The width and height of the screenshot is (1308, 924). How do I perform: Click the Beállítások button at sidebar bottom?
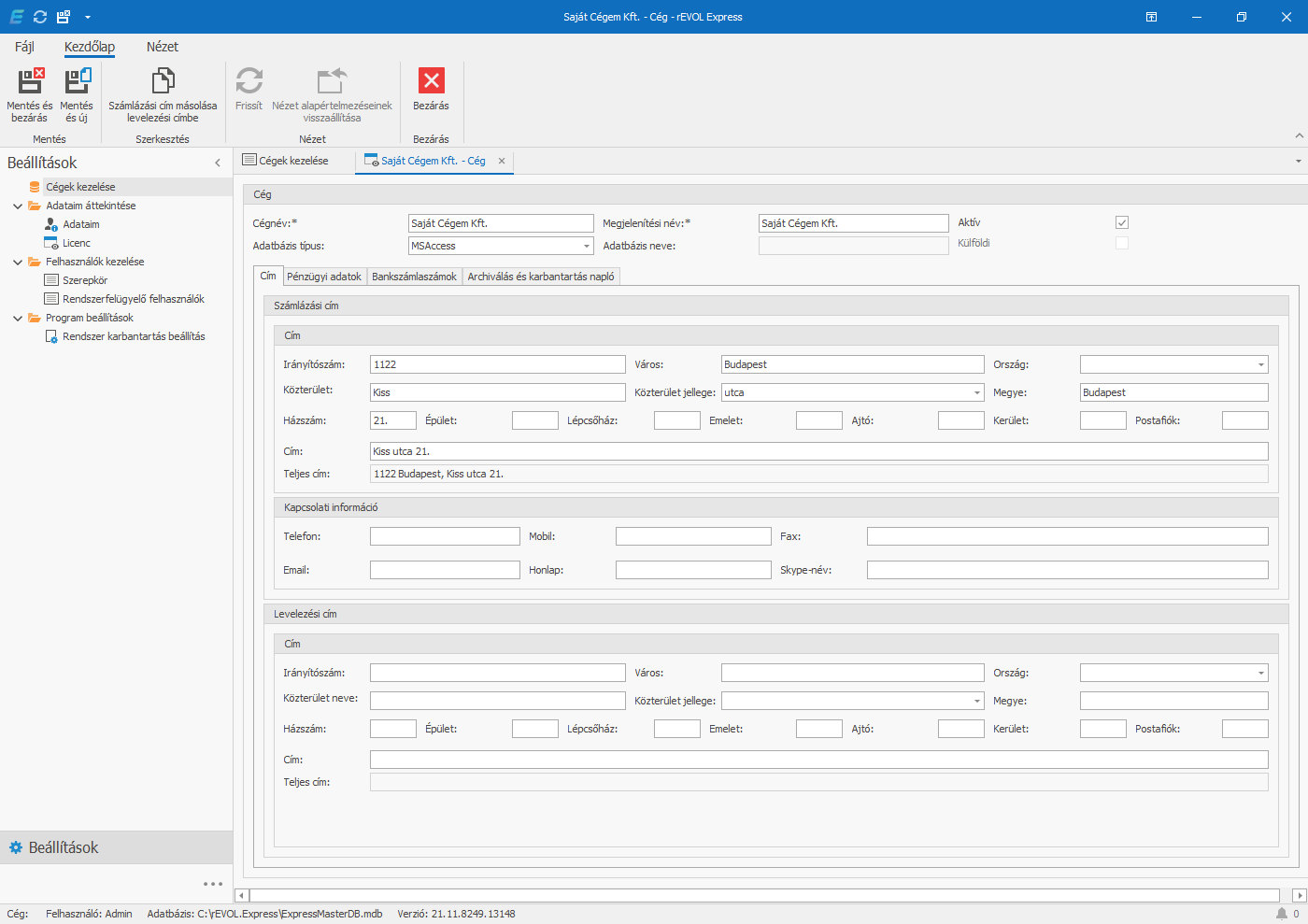coord(64,847)
